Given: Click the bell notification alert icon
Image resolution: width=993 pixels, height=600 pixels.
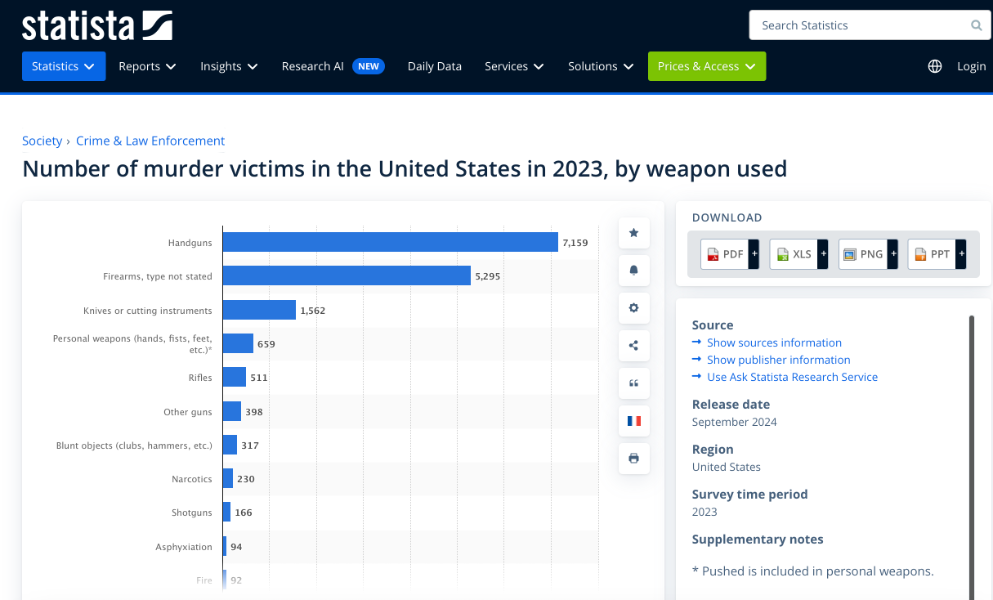Looking at the screenshot, I should [633, 270].
